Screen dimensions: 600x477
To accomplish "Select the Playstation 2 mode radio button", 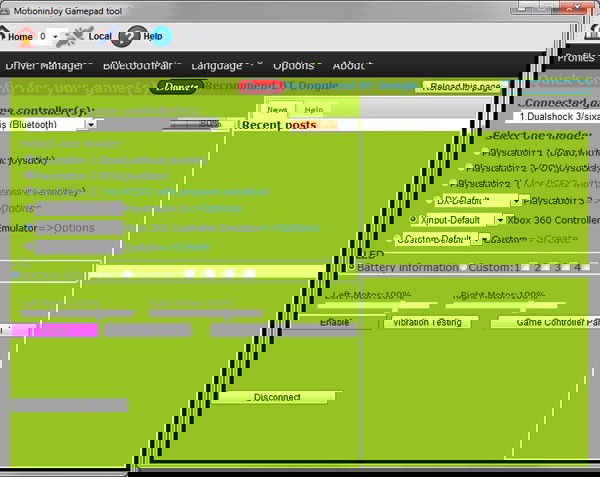I will click(469, 168).
